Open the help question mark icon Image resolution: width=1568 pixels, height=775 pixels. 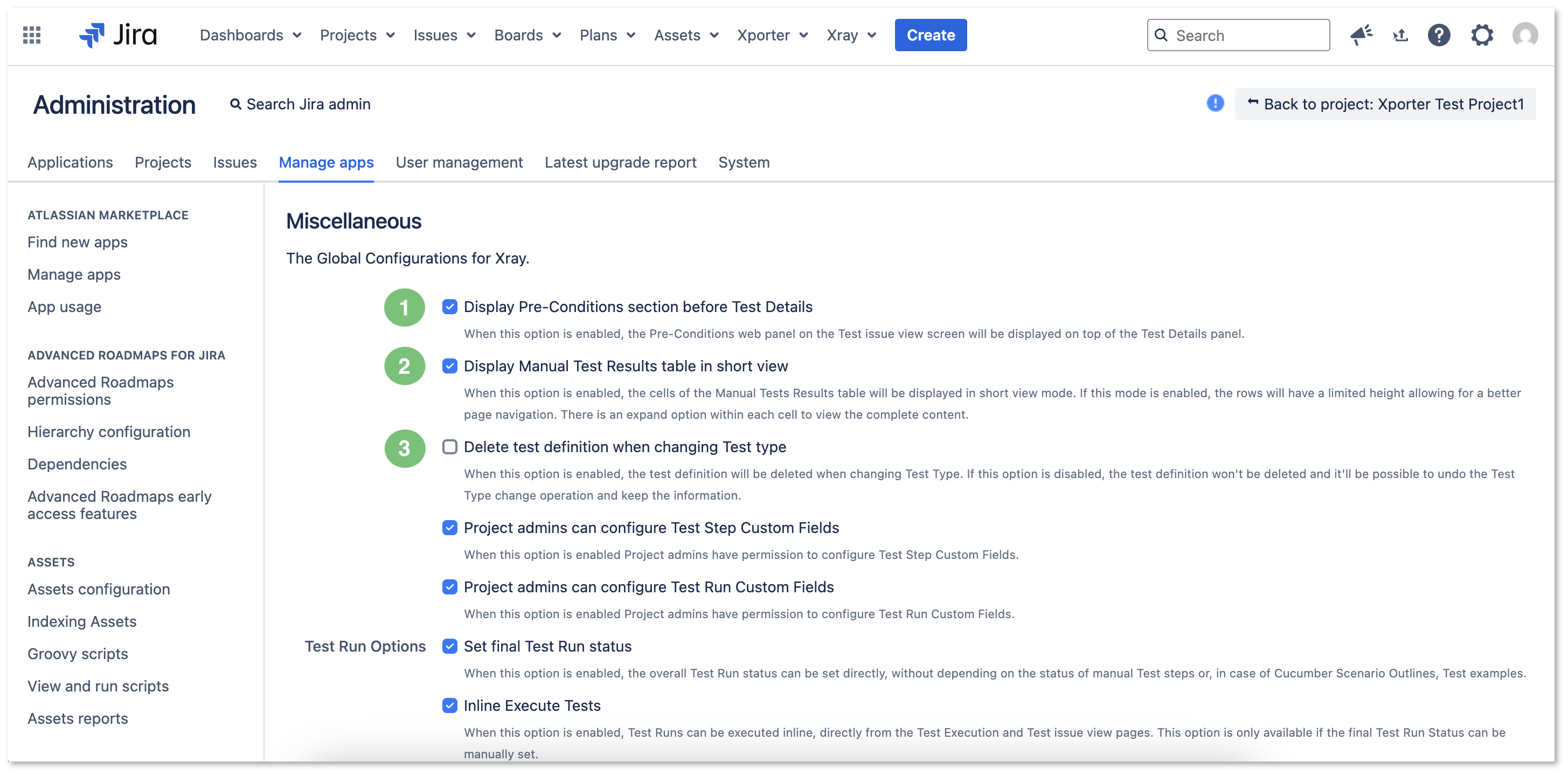coord(1439,34)
